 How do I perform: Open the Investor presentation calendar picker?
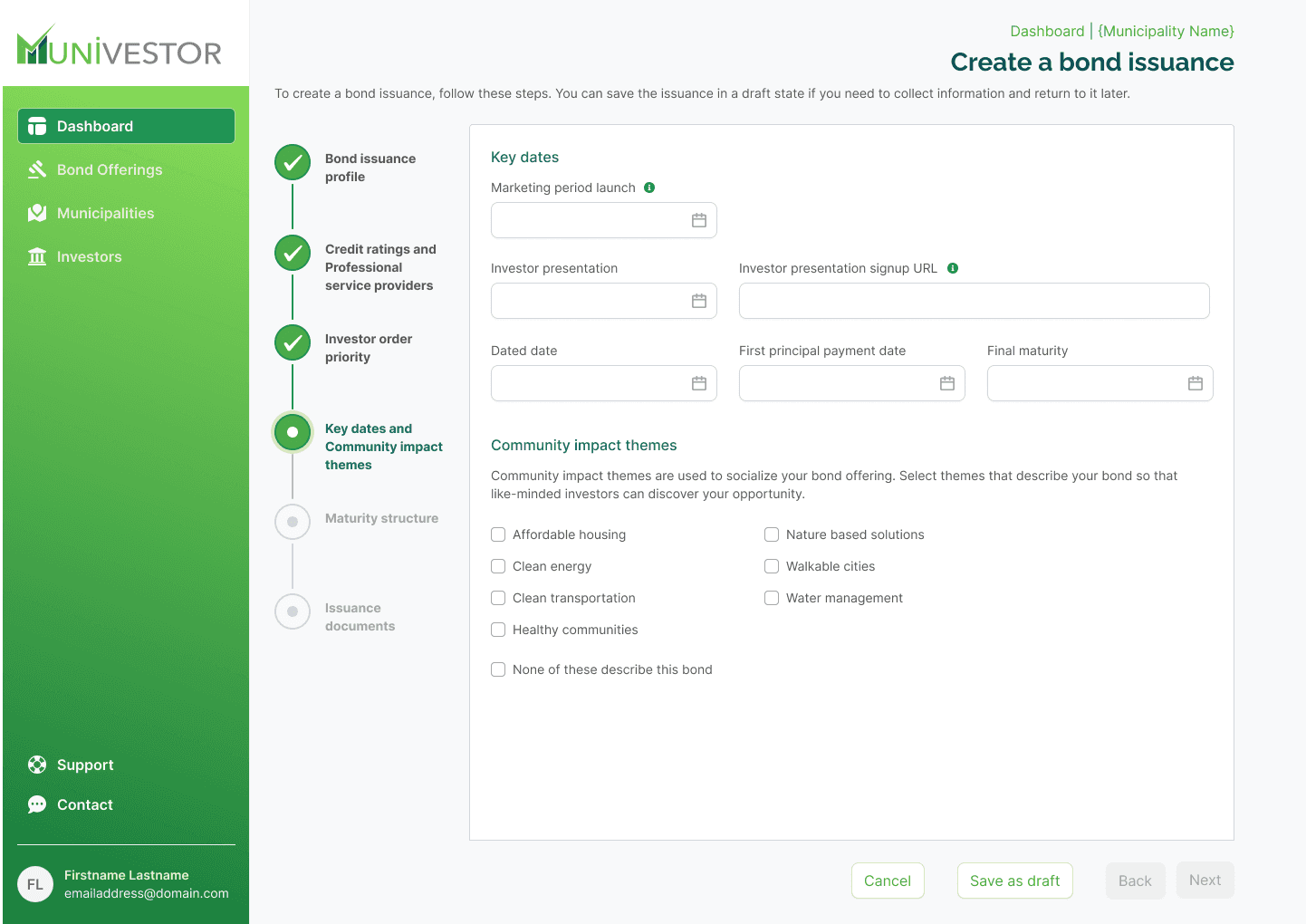699,301
